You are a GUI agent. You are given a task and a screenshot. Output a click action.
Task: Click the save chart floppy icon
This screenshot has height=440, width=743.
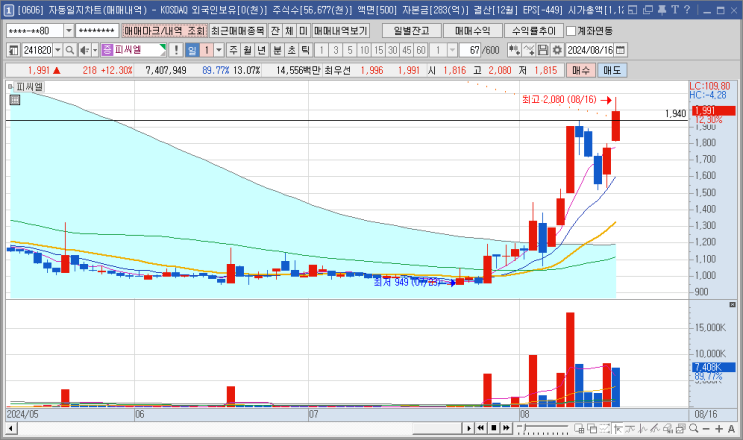pos(543,50)
